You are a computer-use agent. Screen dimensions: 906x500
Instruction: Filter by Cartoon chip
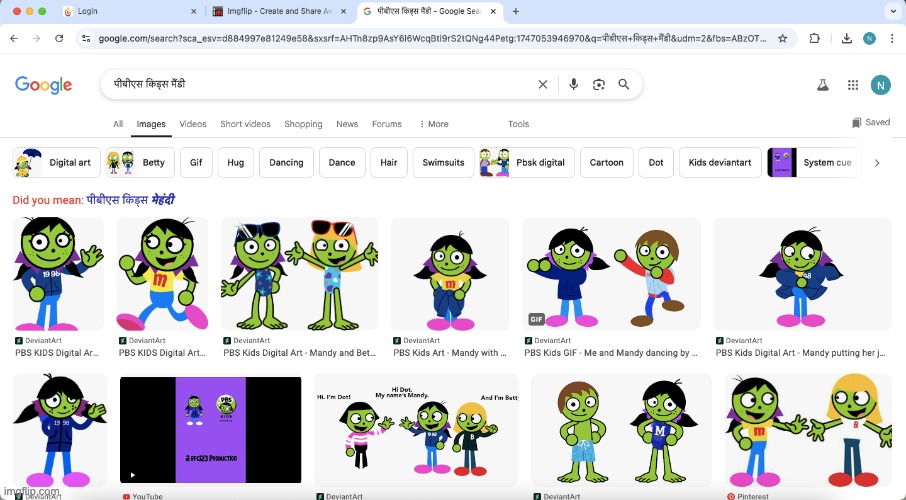[x=607, y=162]
